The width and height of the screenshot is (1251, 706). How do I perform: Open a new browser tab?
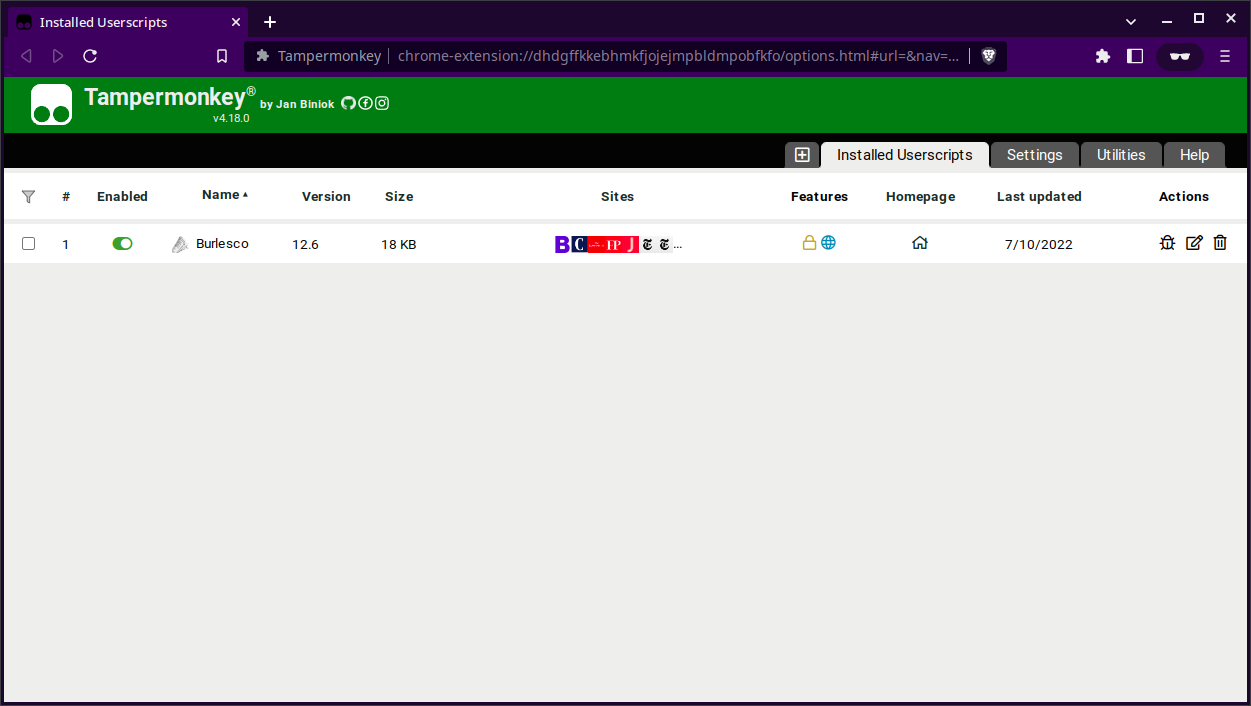coord(269,22)
